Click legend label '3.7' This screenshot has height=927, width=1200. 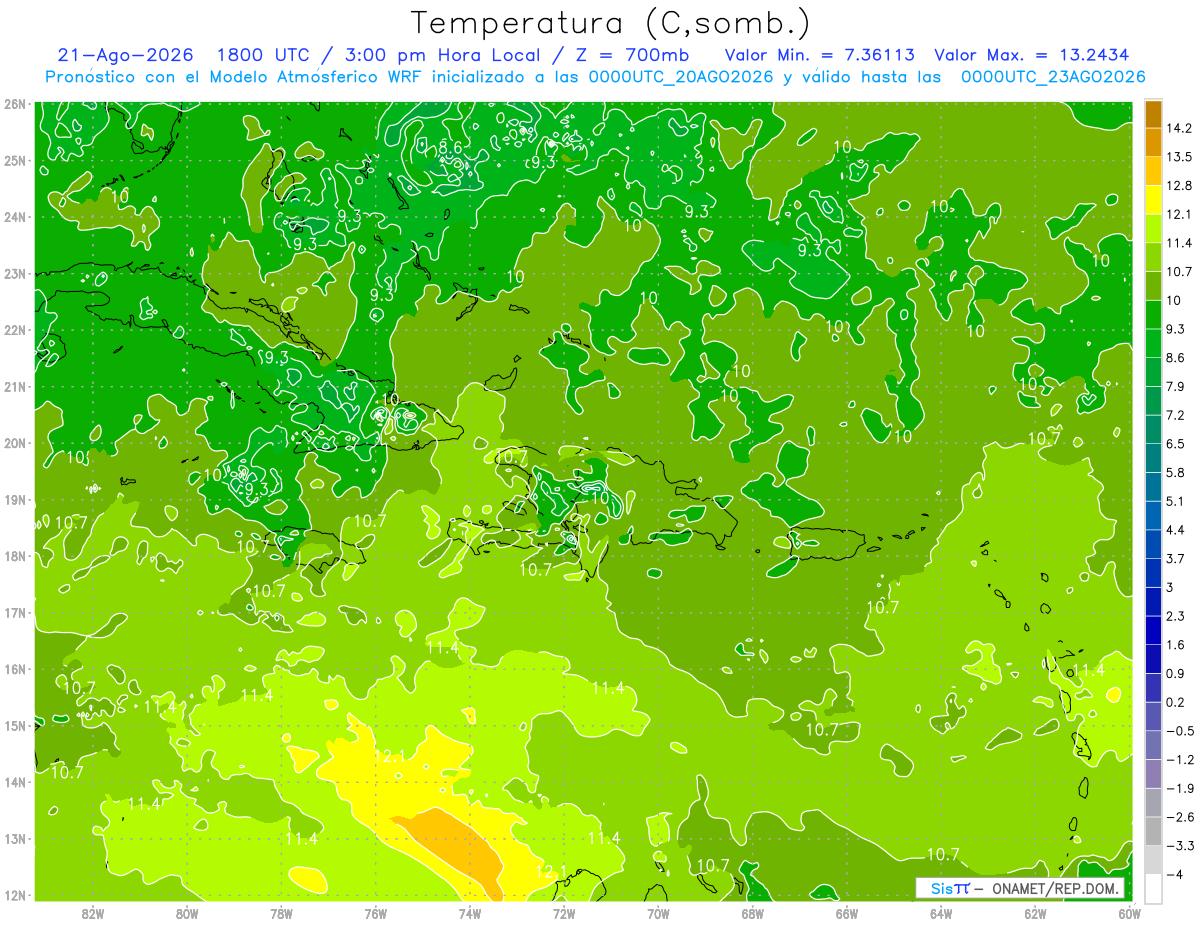click(x=1175, y=559)
